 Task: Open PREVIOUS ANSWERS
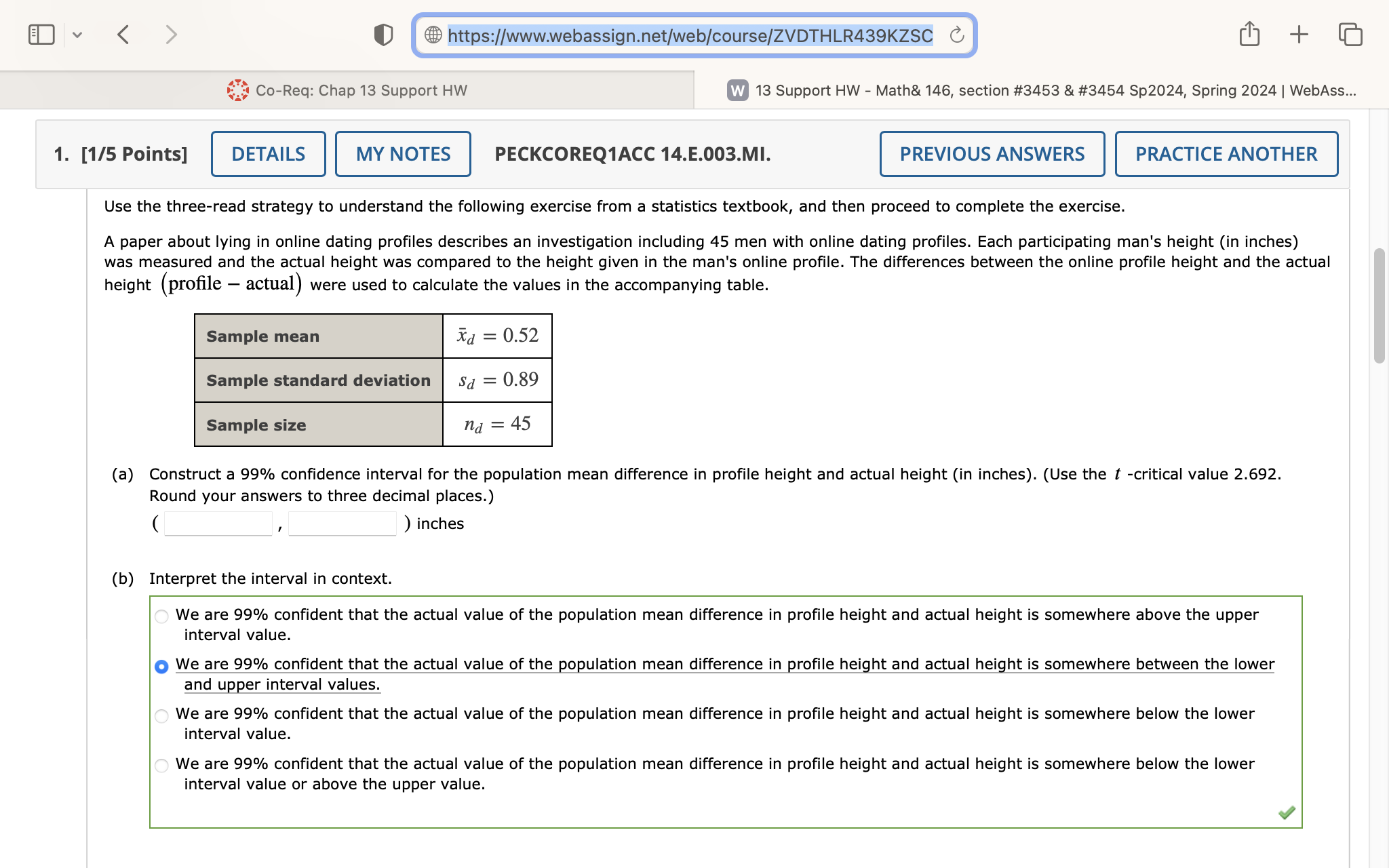[992, 154]
